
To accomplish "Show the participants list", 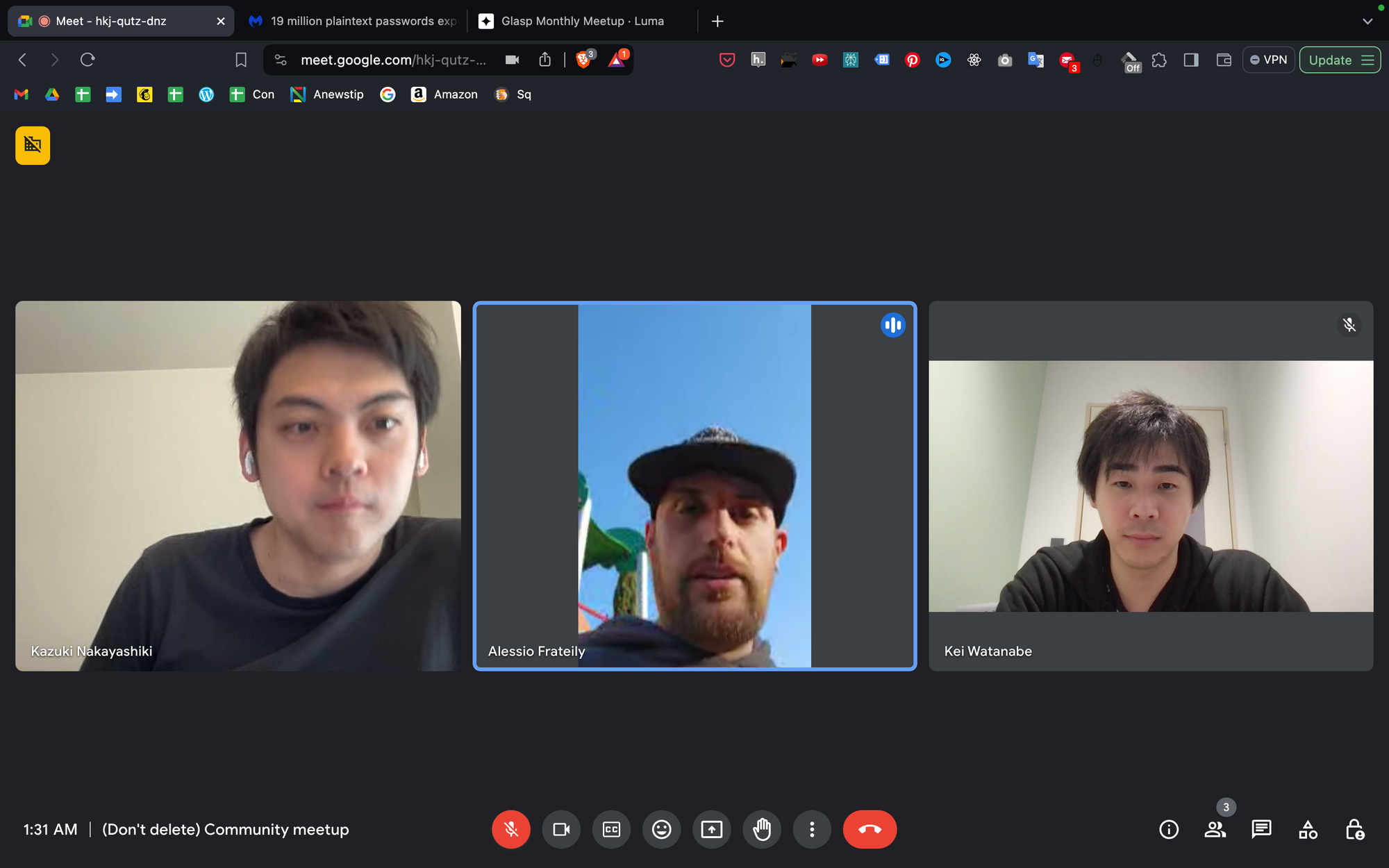I will (1215, 829).
